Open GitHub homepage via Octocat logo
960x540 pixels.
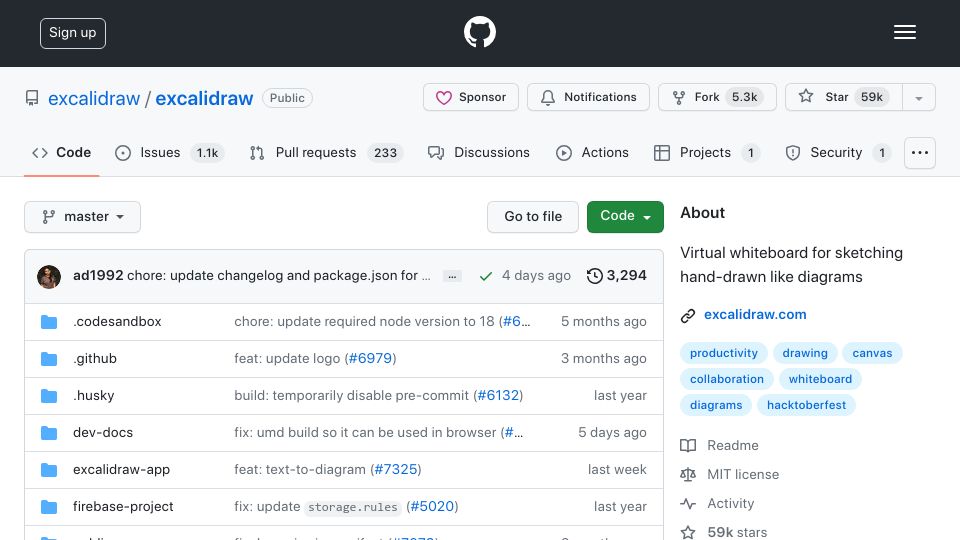point(479,32)
